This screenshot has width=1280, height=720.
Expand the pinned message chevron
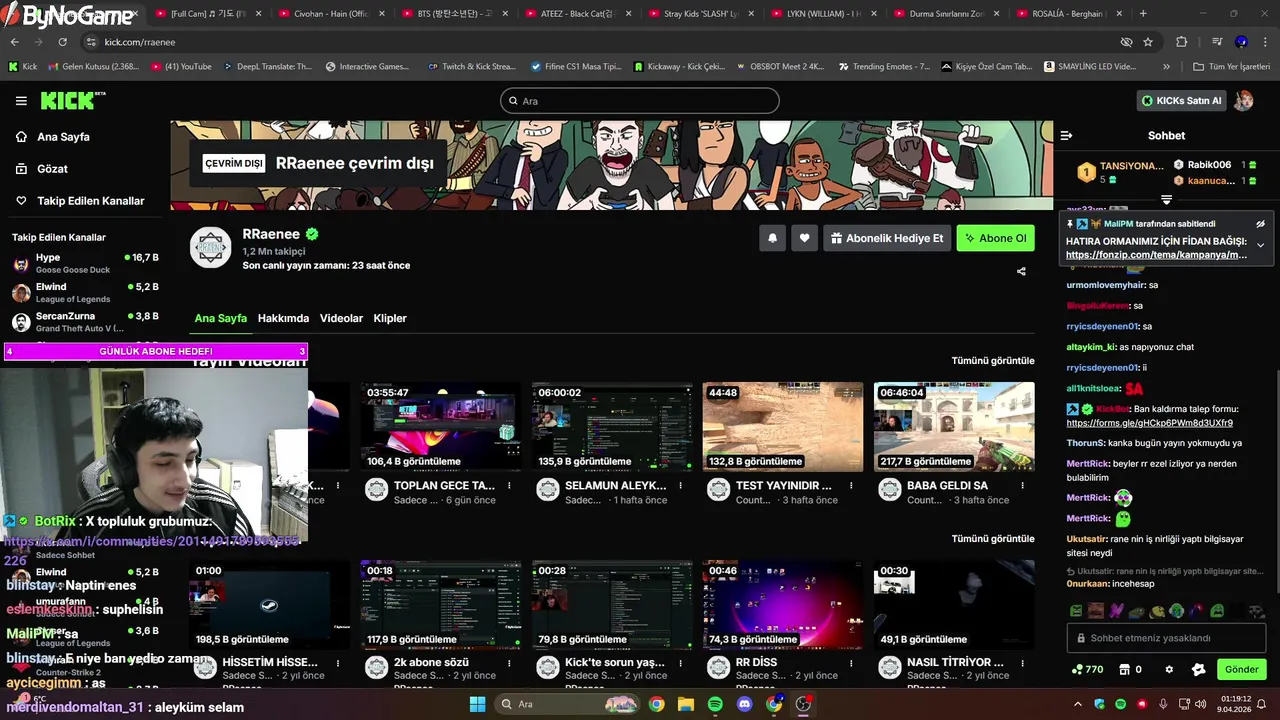coord(1260,245)
